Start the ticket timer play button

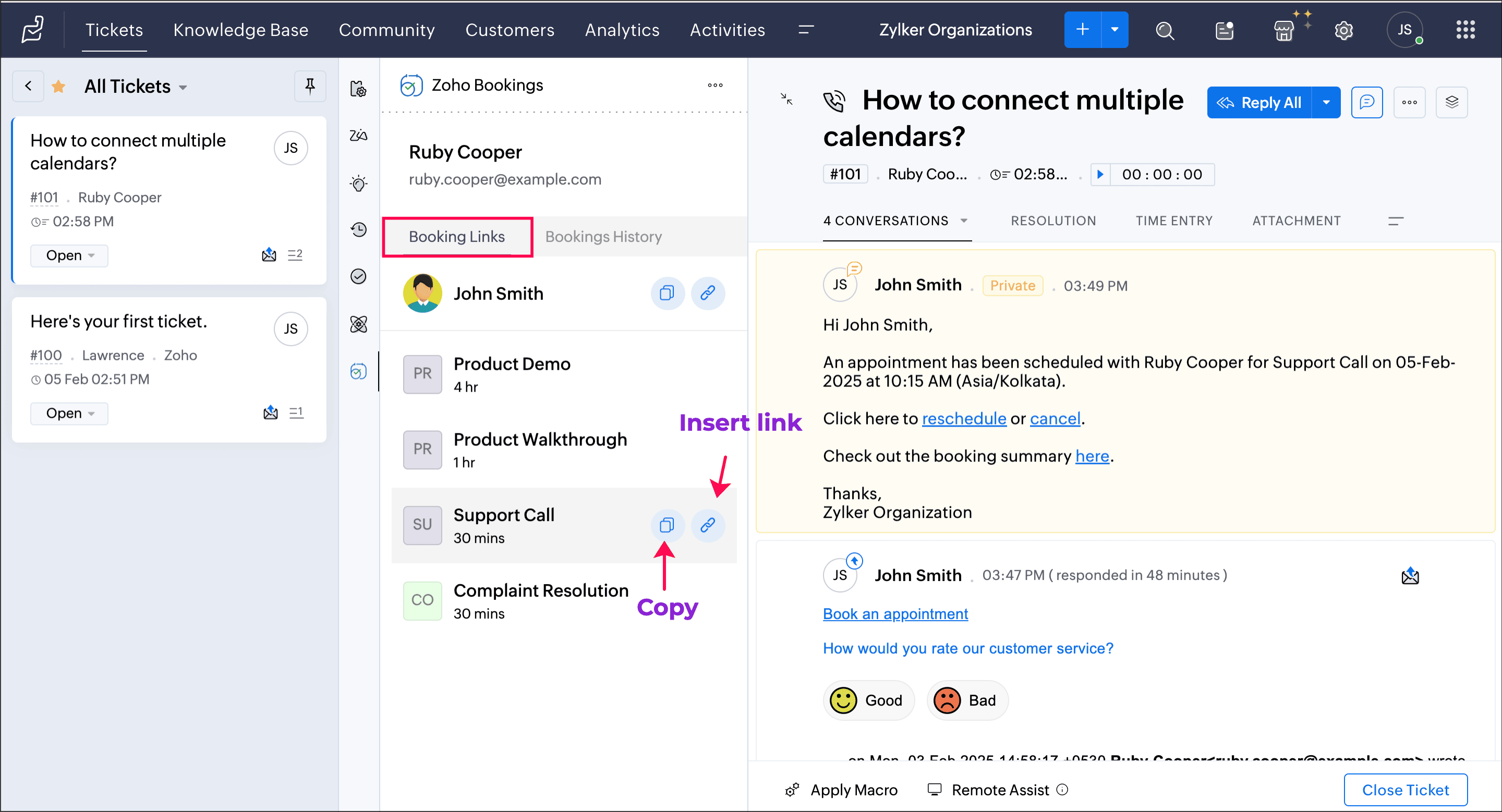click(1100, 174)
